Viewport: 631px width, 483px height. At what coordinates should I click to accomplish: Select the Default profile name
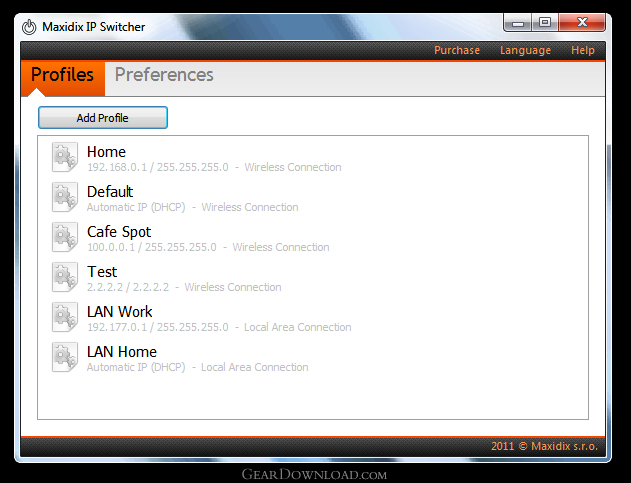110,192
